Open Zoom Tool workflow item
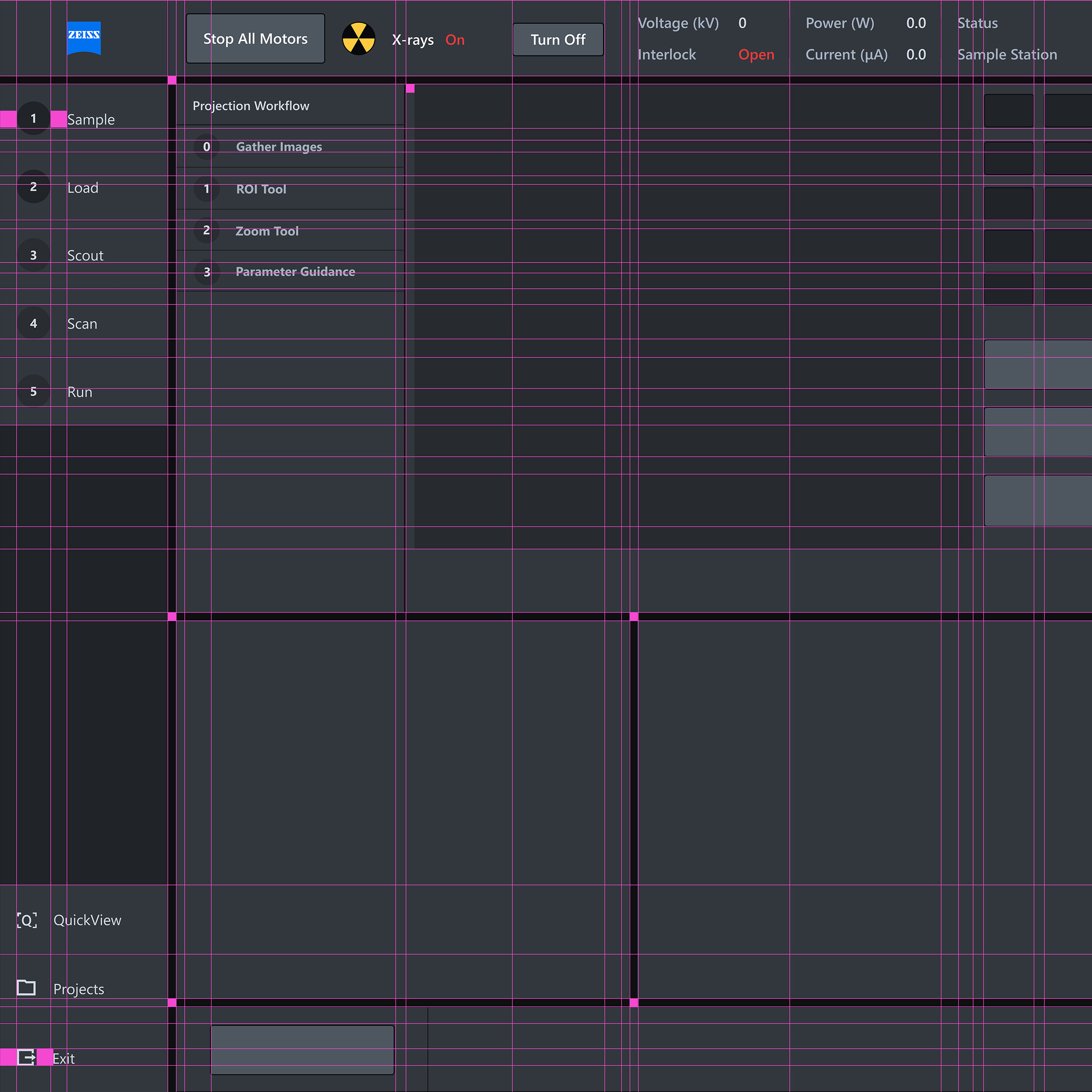Screen dimensions: 1092x1092 coord(267,231)
